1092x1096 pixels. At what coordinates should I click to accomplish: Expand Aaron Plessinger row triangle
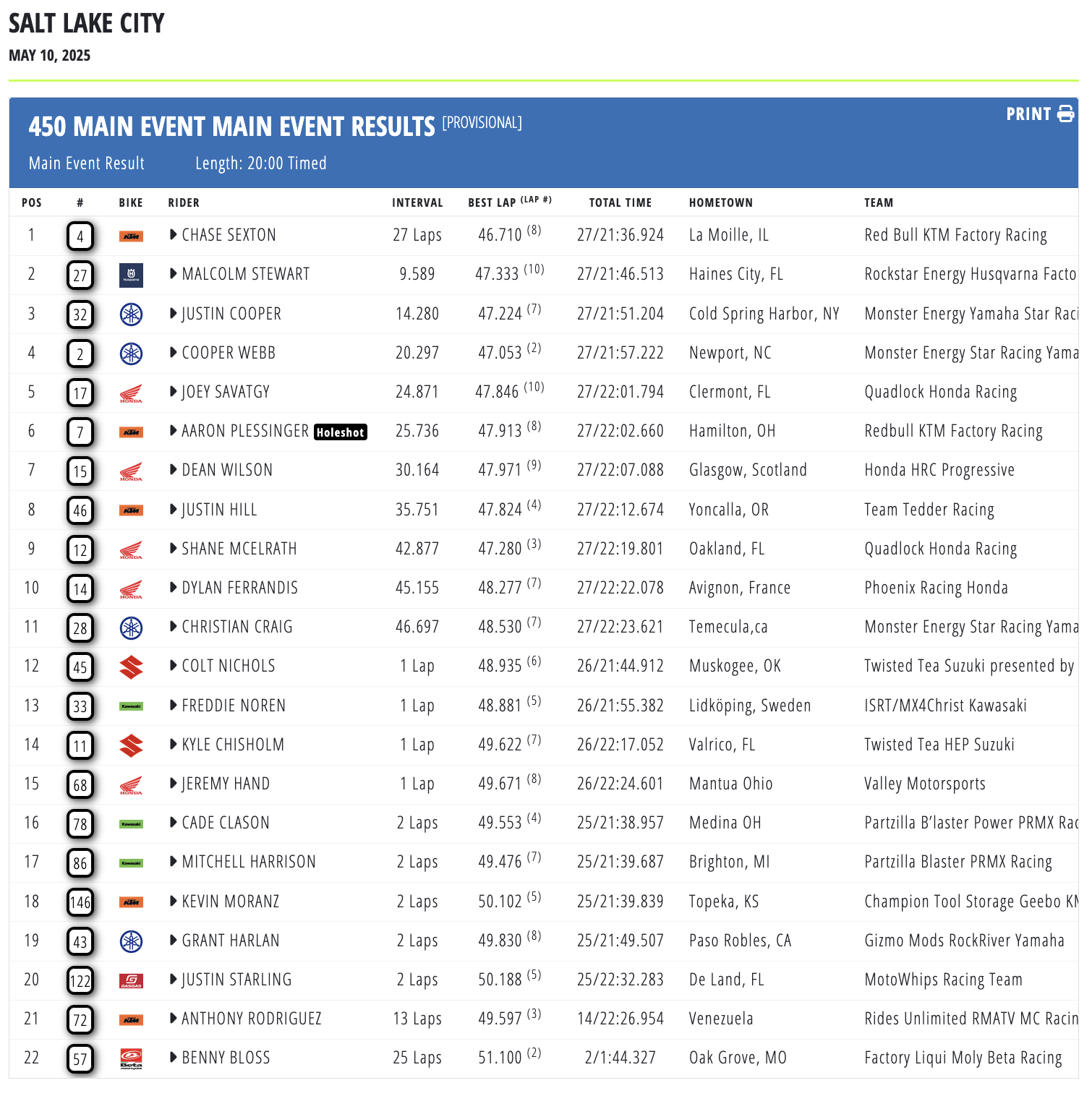point(174,430)
